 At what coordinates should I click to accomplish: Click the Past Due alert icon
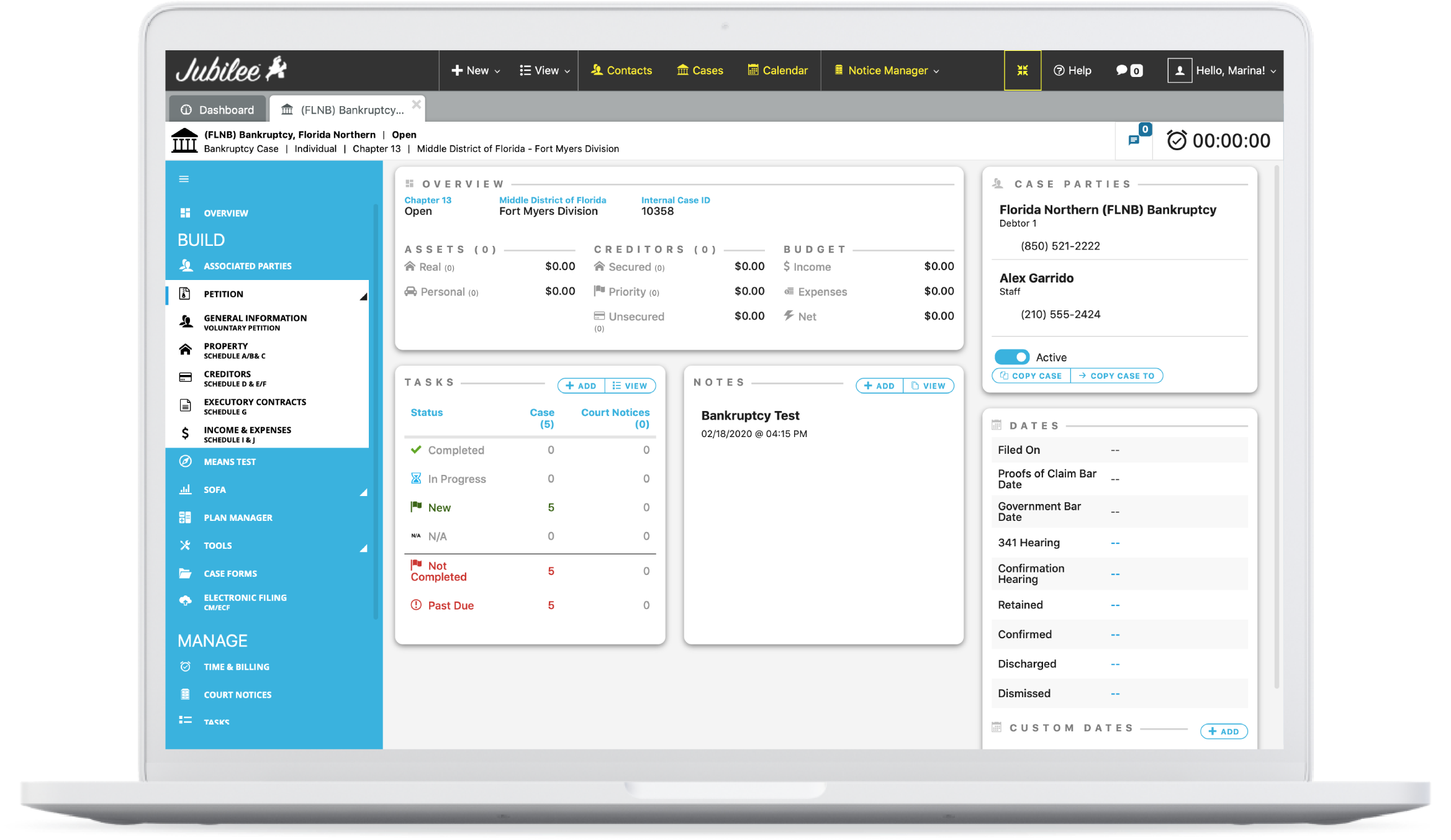pos(416,605)
